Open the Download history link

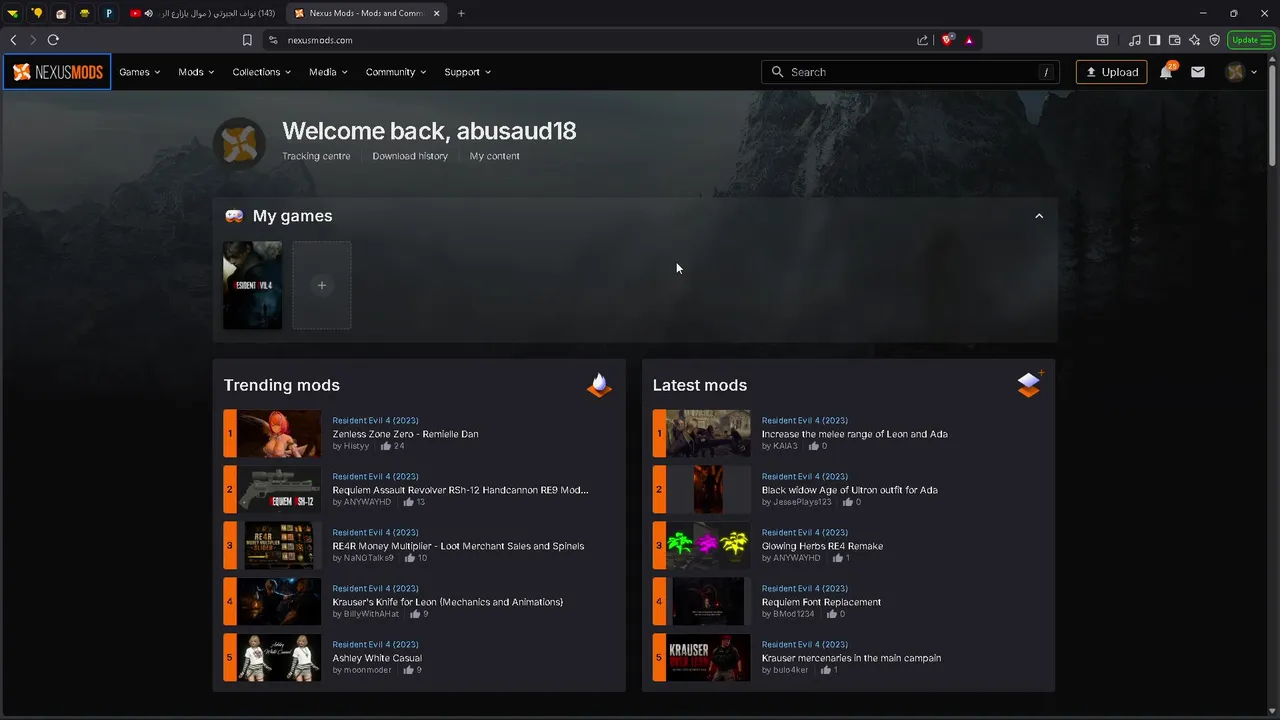click(410, 156)
